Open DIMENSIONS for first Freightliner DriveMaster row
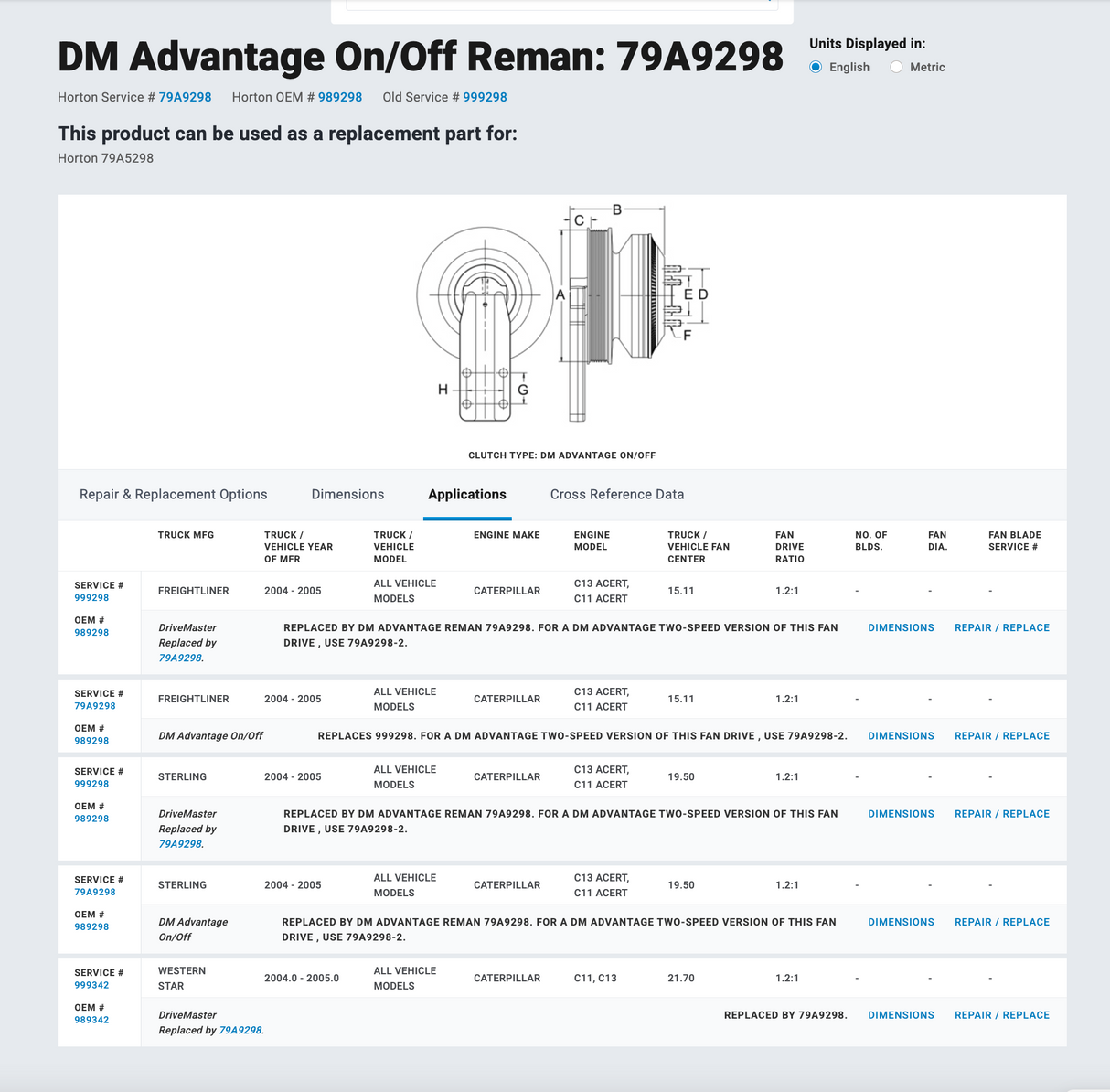The width and height of the screenshot is (1110, 1092). [x=901, y=627]
